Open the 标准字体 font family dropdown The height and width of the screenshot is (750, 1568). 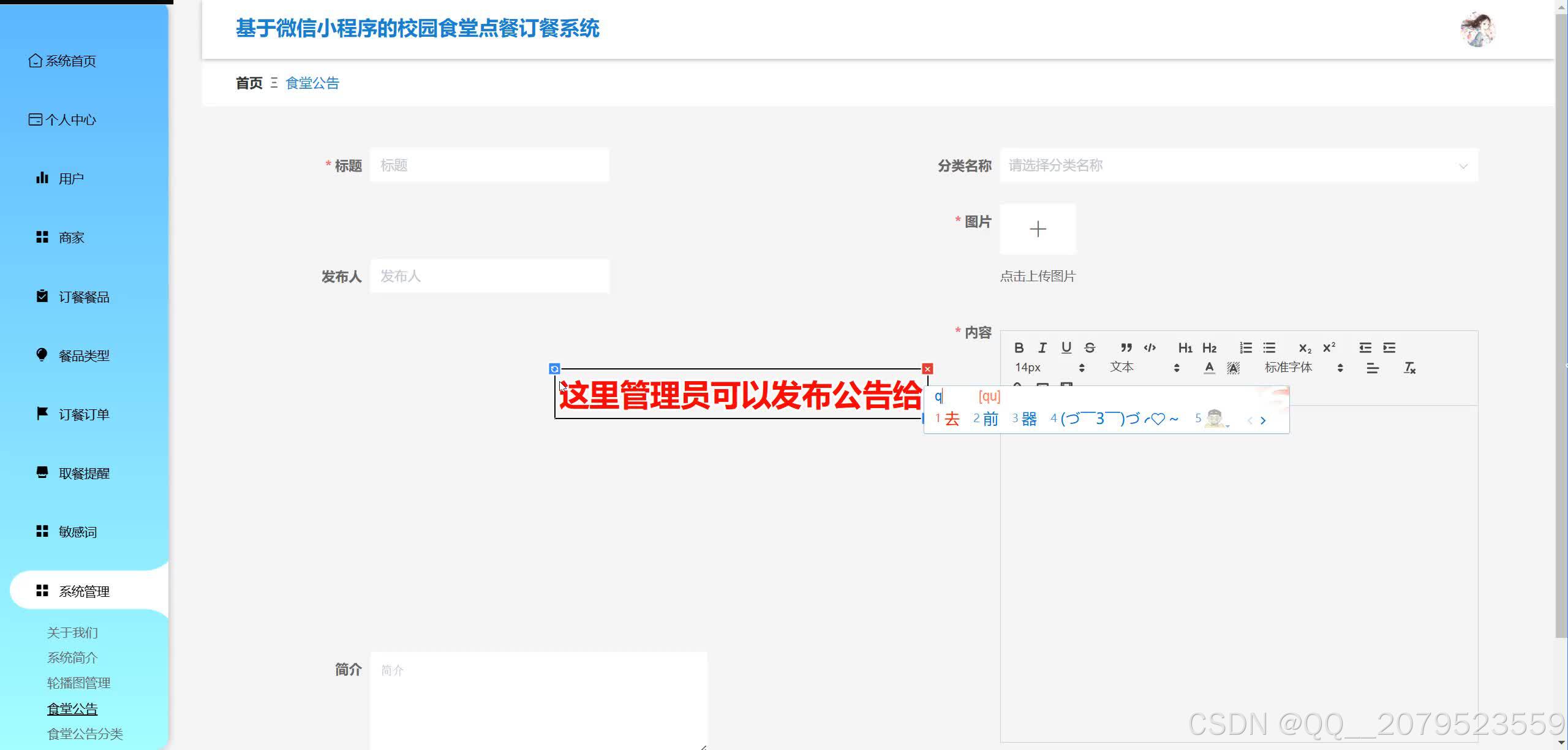point(1289,368)
